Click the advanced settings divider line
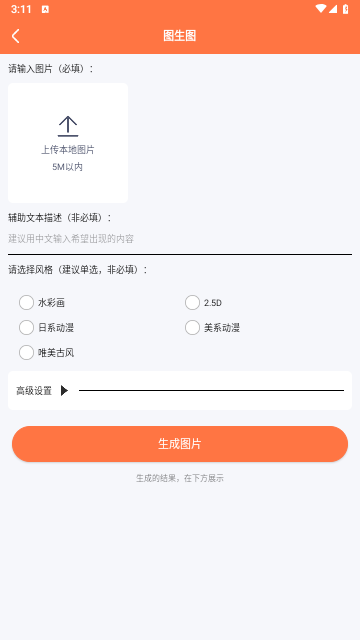The image size is (360, 640). click(x=211, y=391)
